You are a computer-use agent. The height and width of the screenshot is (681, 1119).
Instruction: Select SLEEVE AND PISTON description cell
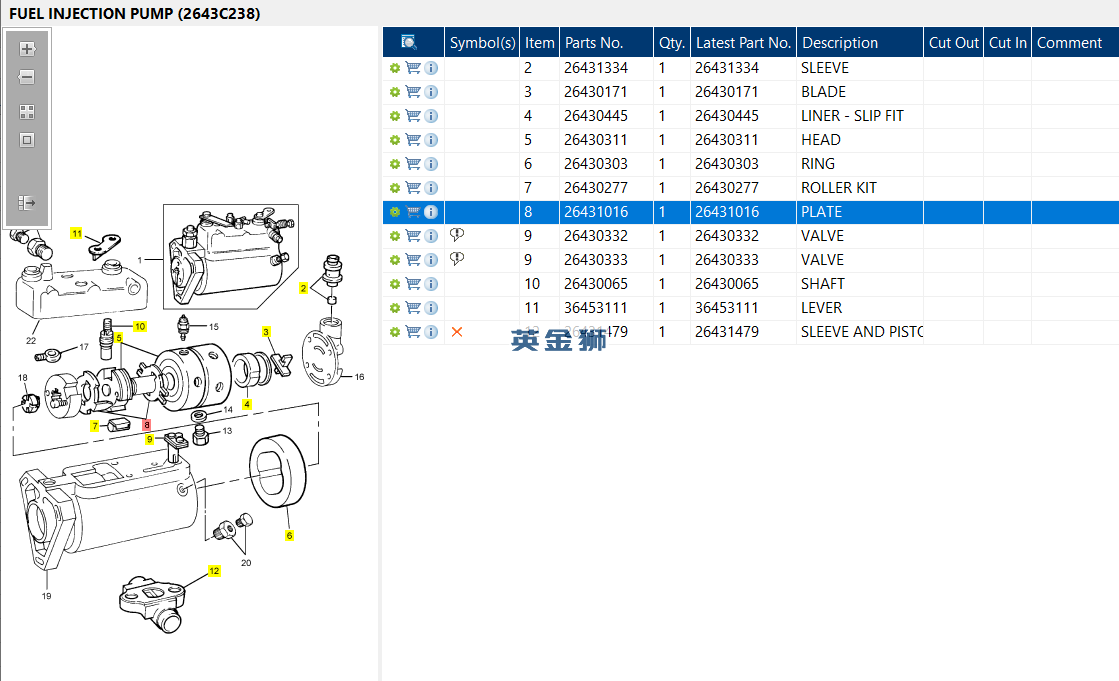(860, 332)
